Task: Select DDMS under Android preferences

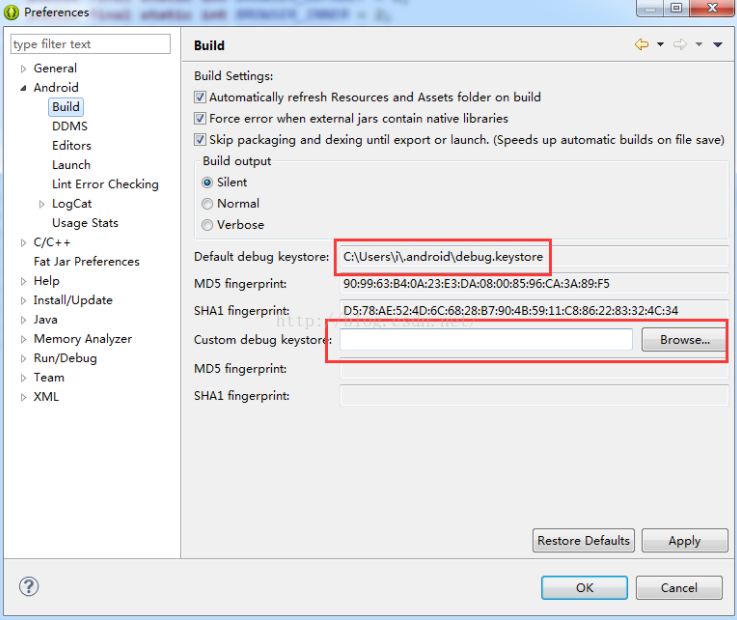Action: 69,126
